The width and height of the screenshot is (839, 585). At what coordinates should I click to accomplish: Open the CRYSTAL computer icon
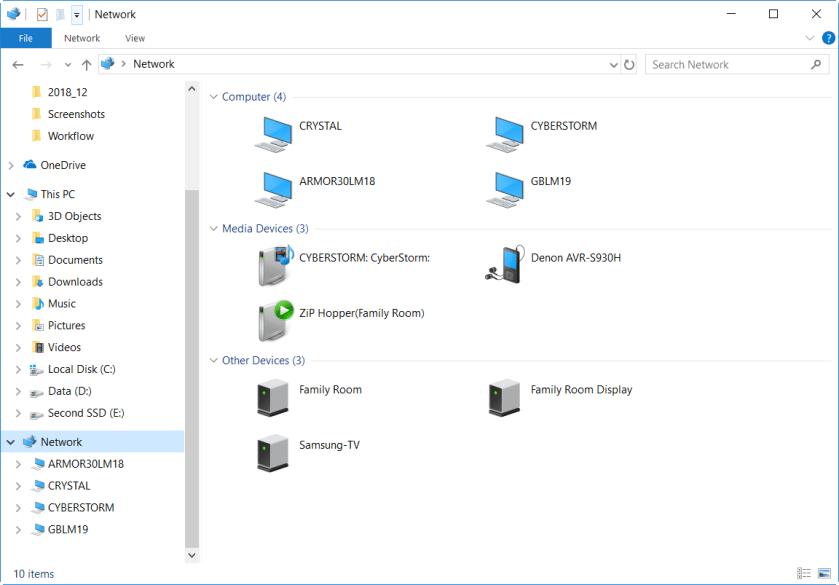[x=273, y=133]
